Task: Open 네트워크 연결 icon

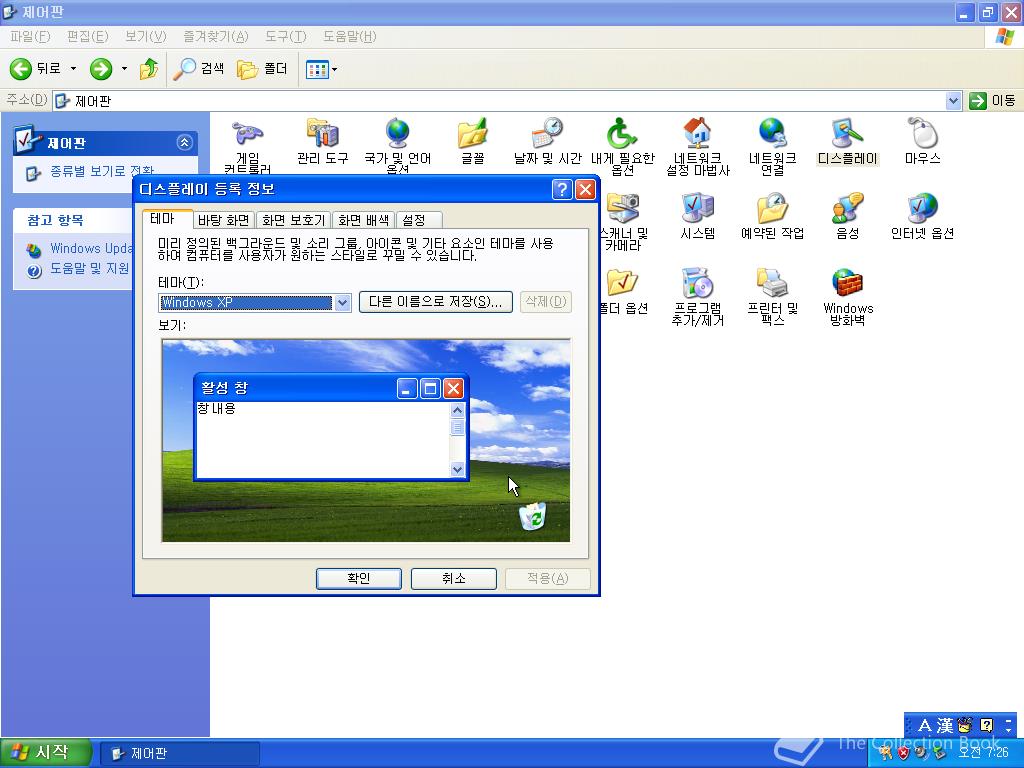Action: (773, 146)
